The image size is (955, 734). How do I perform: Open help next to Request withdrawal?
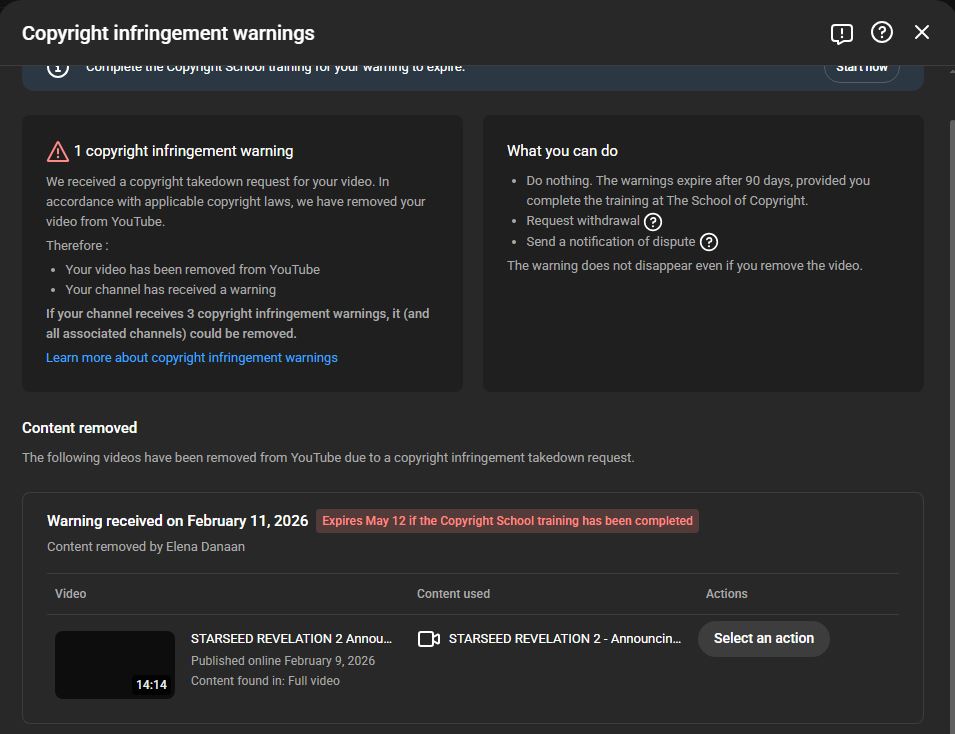[x=653, y=222]
